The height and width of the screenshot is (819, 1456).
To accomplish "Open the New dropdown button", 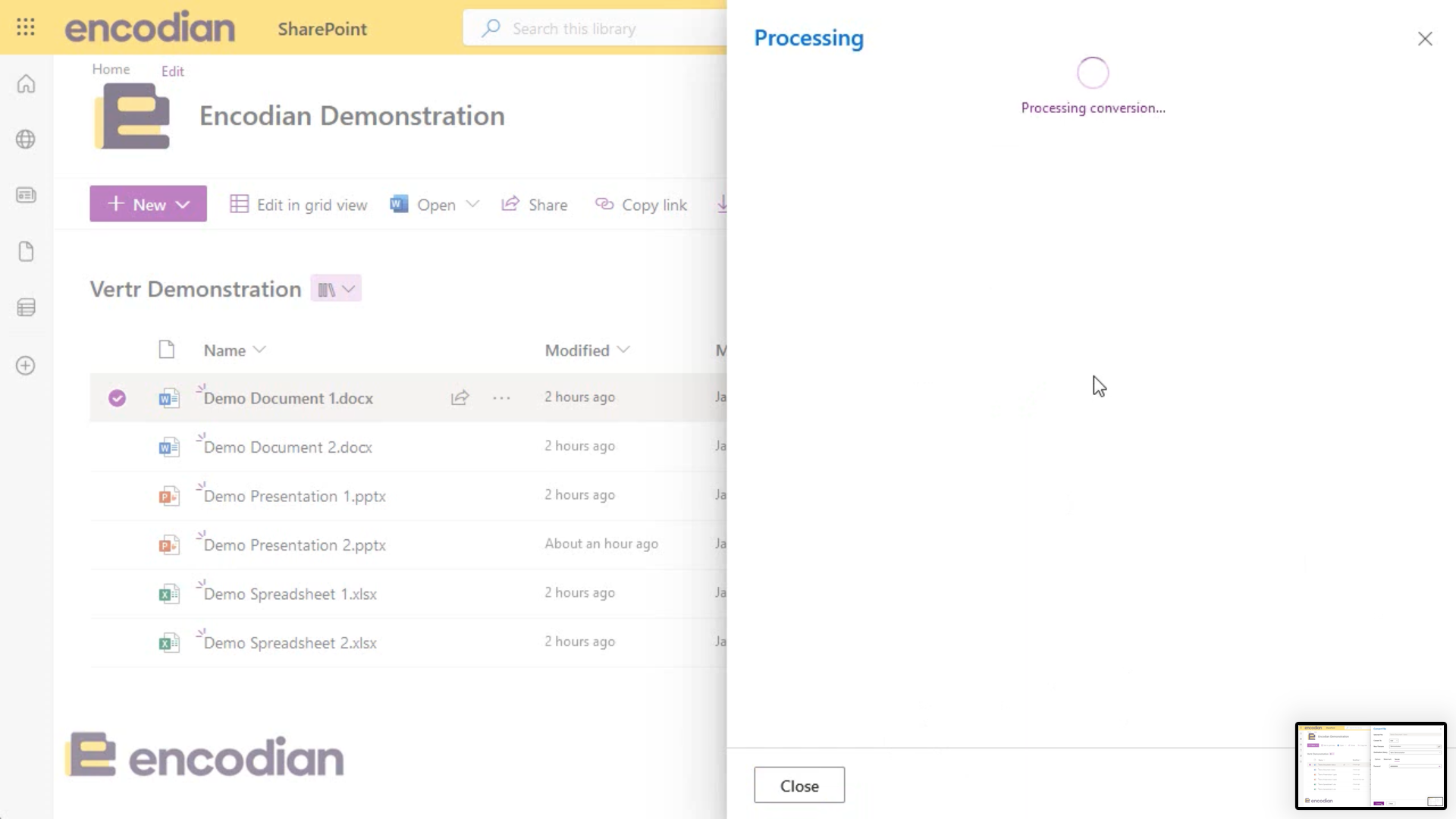I will click(x=148, y=204).
